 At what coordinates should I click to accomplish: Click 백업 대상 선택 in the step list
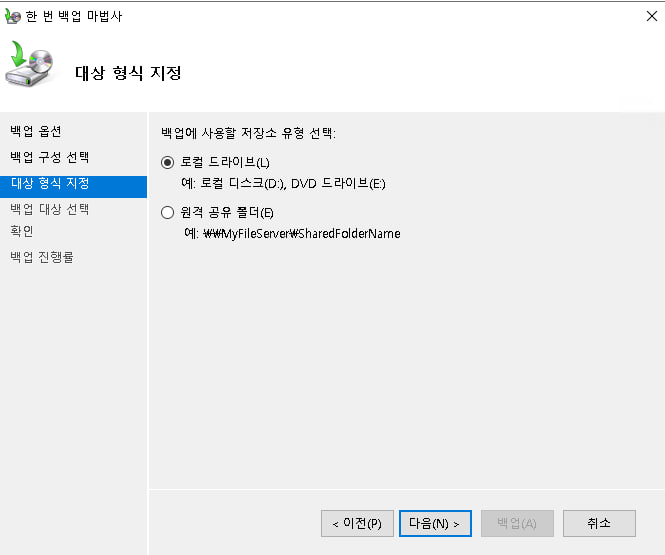point(50,209)
